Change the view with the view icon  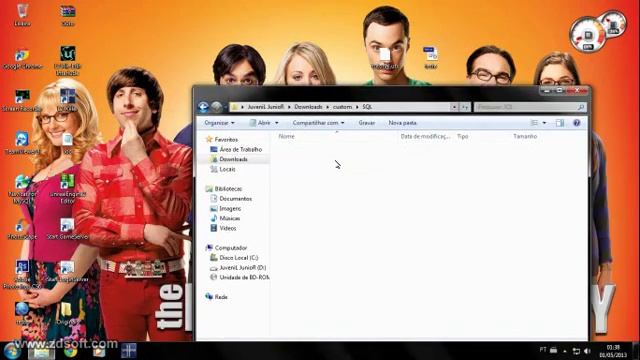click(534, 123)
